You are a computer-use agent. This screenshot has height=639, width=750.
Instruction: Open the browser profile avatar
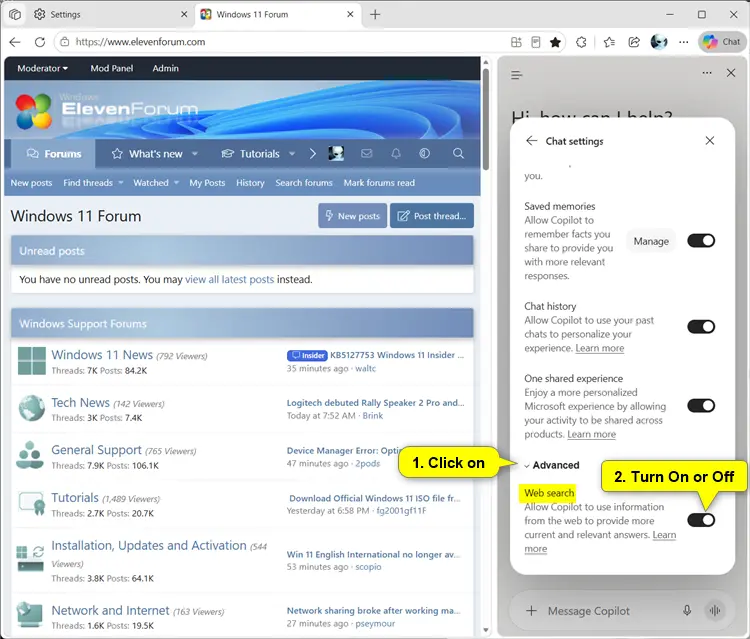pyautogui.click(x=659, y=42)
